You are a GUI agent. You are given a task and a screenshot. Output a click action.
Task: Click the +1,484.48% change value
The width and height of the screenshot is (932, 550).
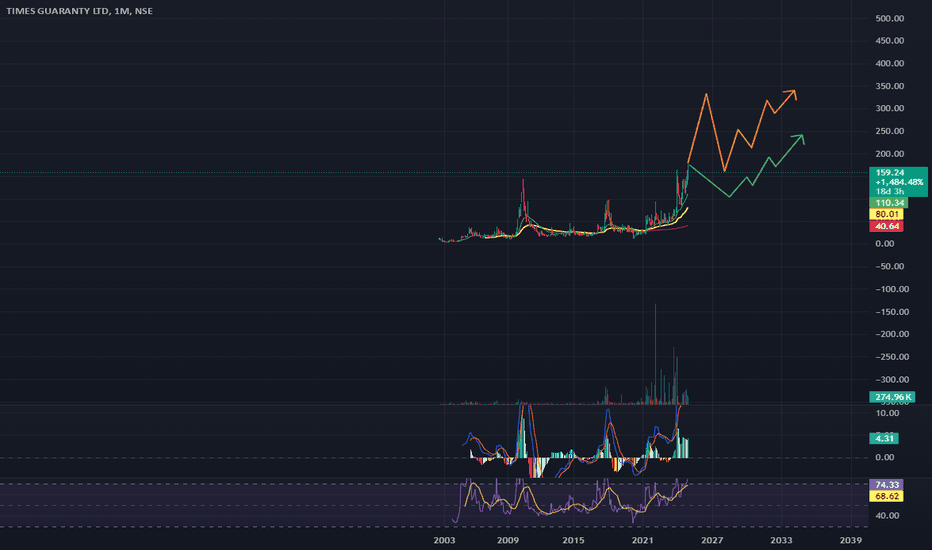[899, 182]
